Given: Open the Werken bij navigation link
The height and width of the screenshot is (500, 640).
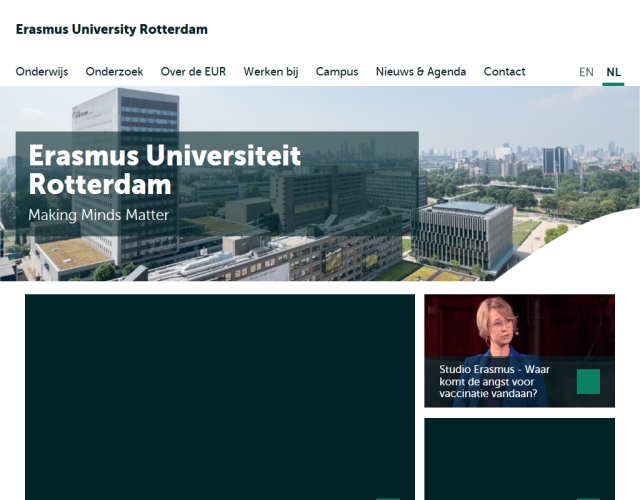Looking at the screenshot, I should (x=271, y=72).
